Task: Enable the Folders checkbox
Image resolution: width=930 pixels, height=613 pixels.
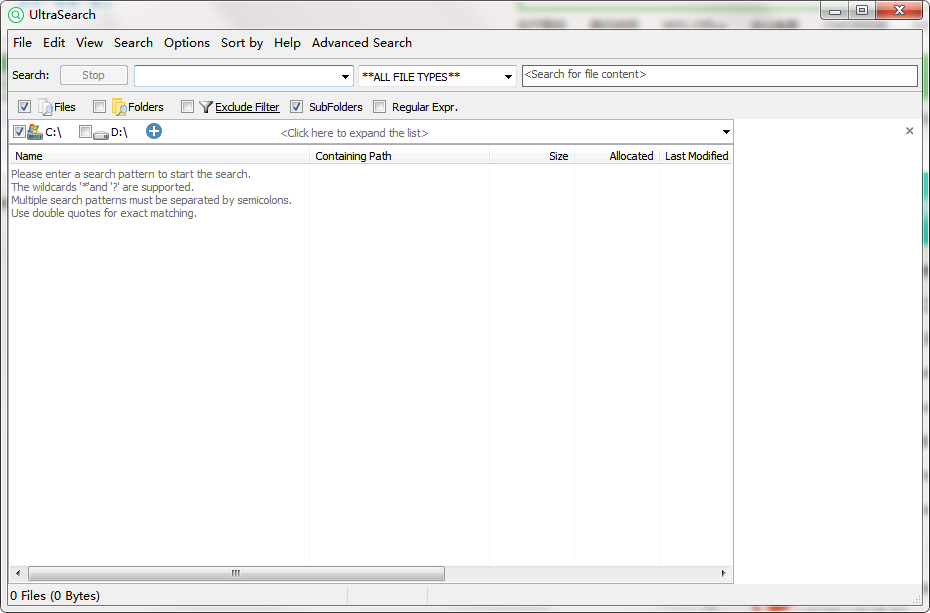Action: (x=99, y=106)
